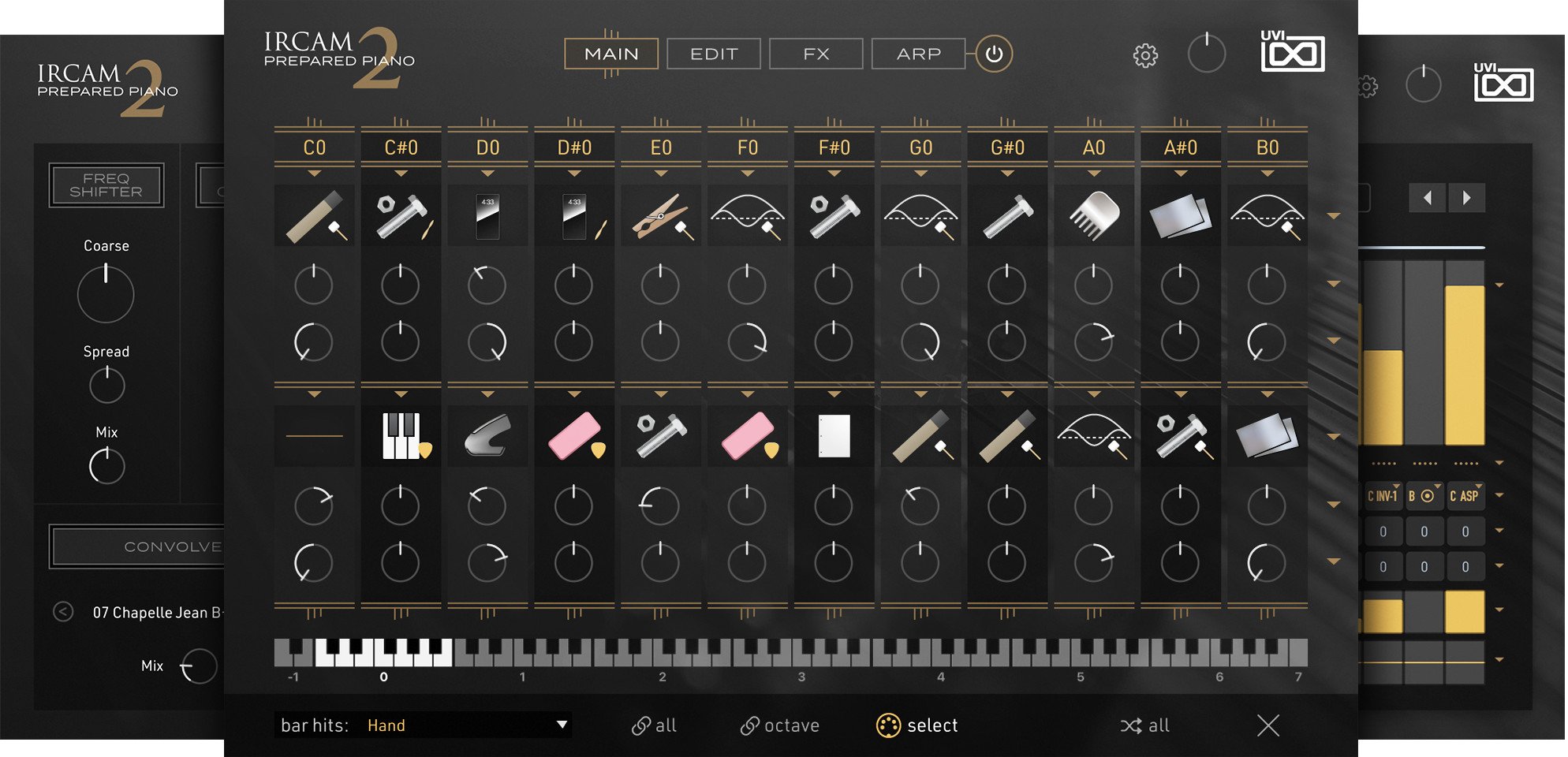Enable select mode
The width and height of the screenshot is (1568, 757).
[917, 725]
